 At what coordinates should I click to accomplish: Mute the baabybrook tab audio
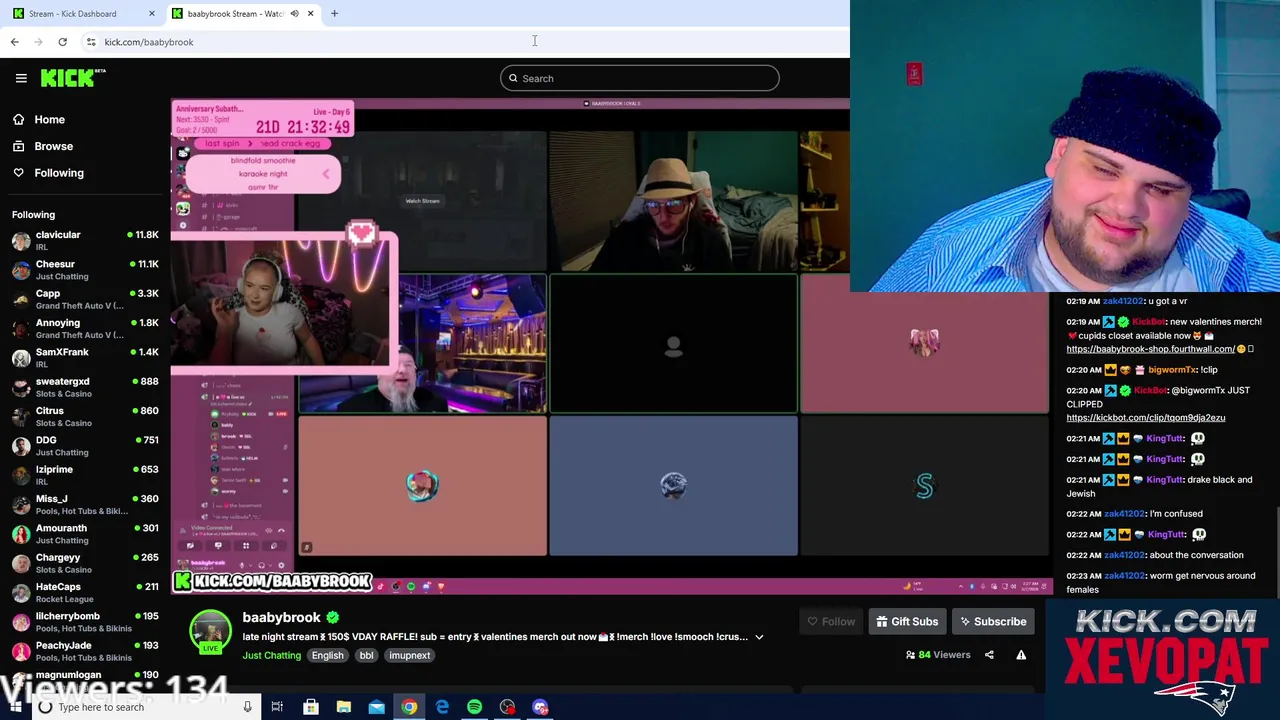tap(294, 14)
